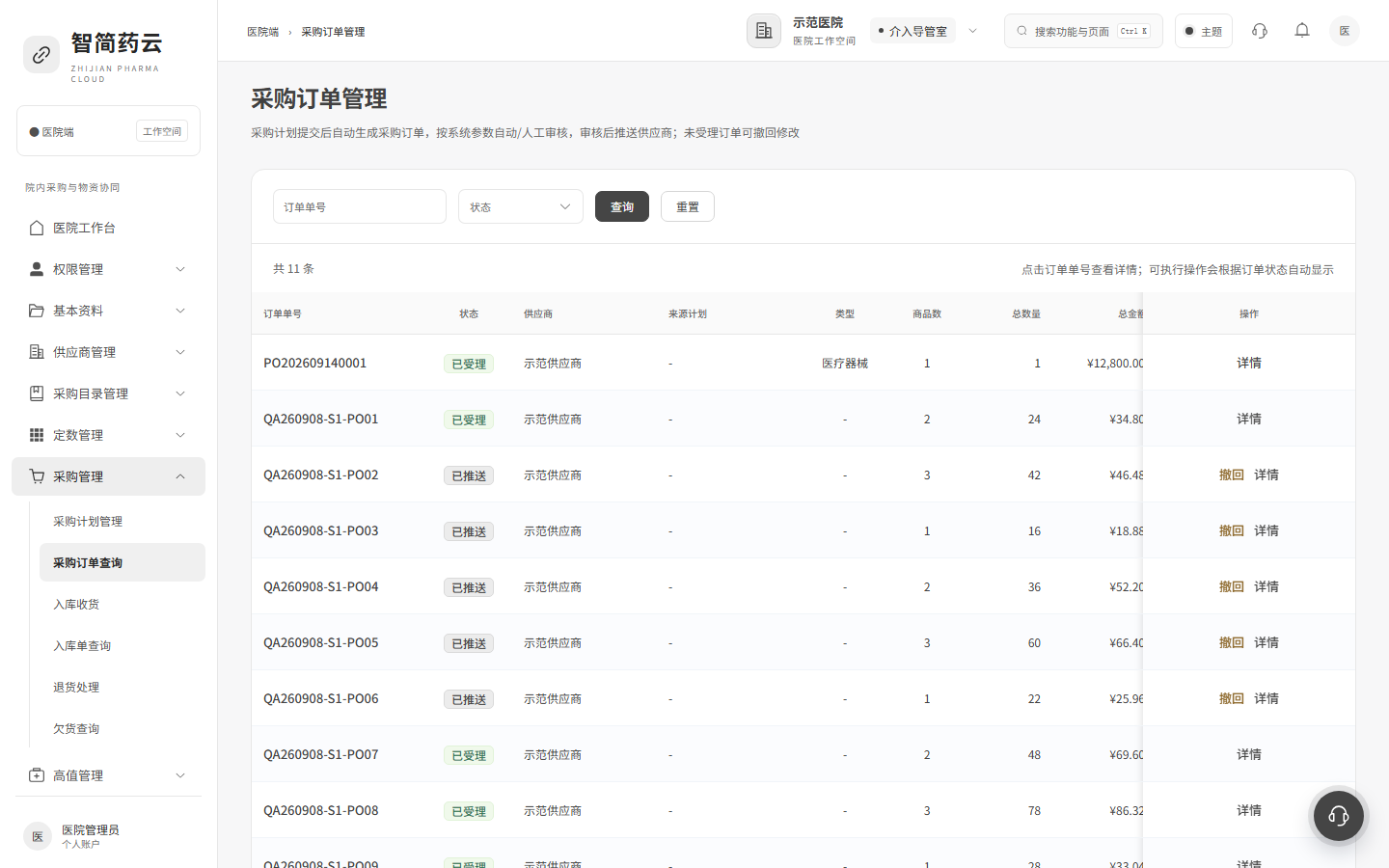Click the 来源计划 column header
The width and height of the screenshot is (1389, 868).
688,313
